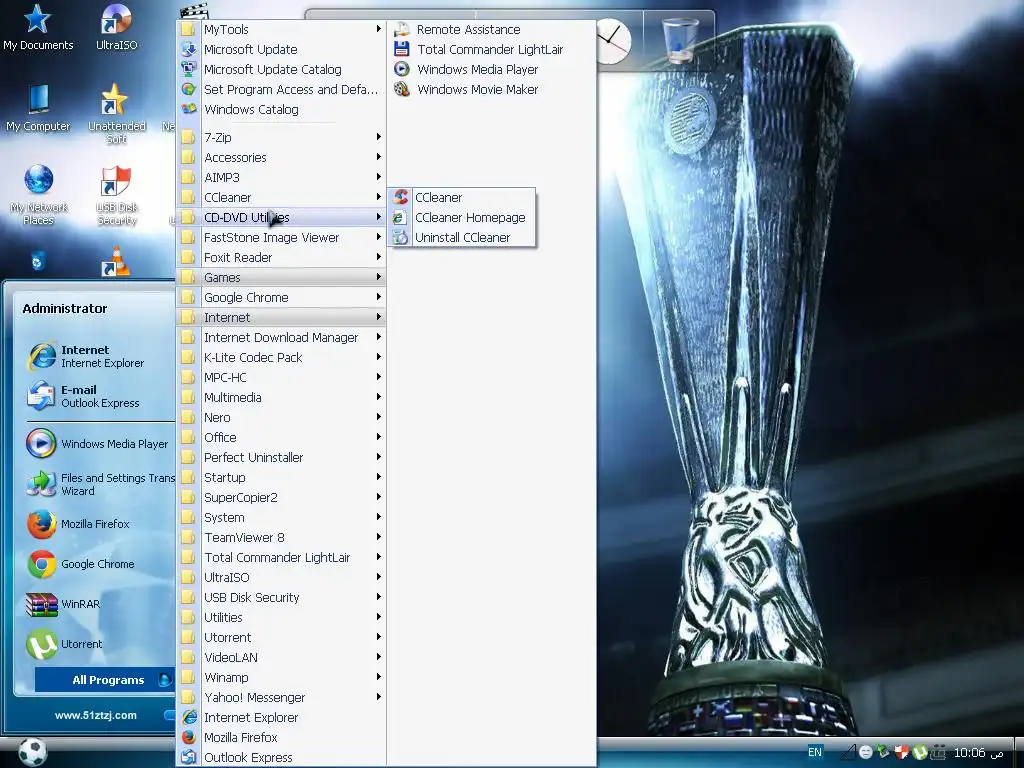This screenshot has height=768, width=1024.
Task: Open the Yahoo! Messenger menu folder
Action: (x=281, y=697)
